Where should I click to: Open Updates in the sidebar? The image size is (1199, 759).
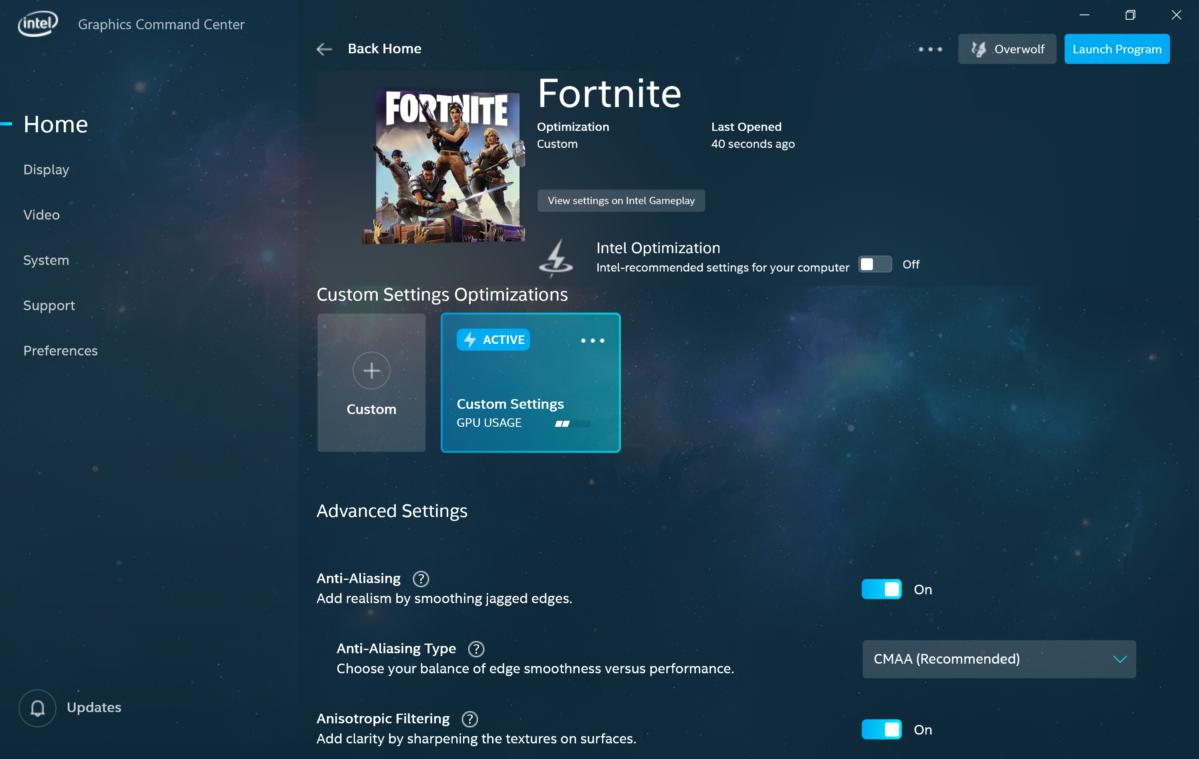pyautogui.click(x=93, y=708)
